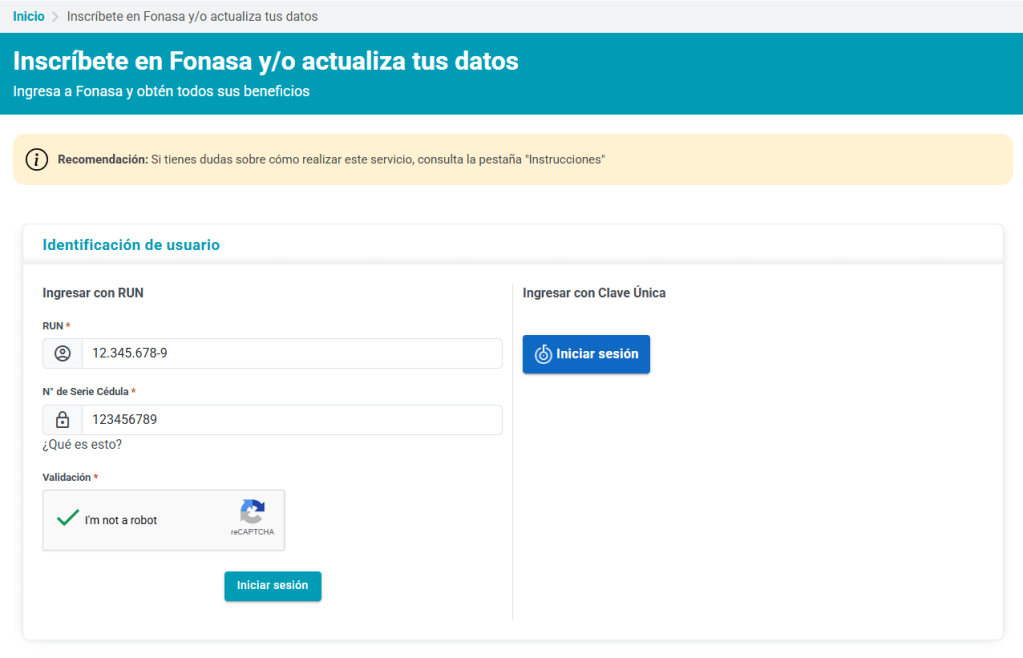The height and width of the screenshot is (658, 1023).
Task: Click the Ingresar con RUN heading
Action: 93,293
